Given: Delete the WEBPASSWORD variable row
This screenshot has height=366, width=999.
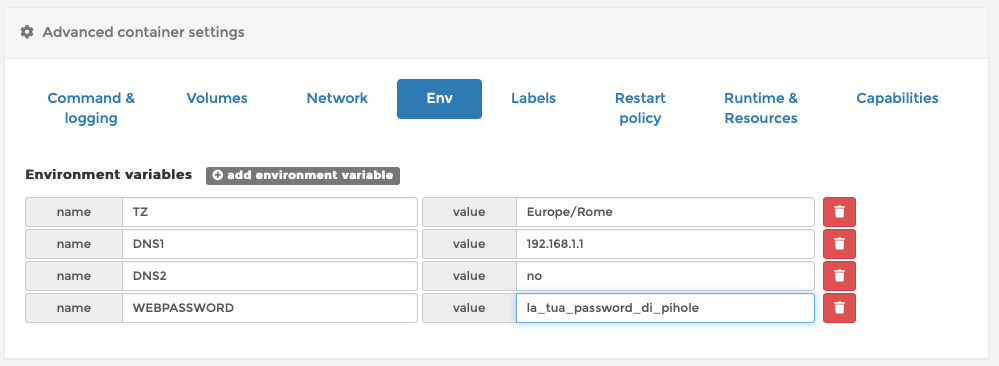Looking at the screenshot, I should point(839,308).
